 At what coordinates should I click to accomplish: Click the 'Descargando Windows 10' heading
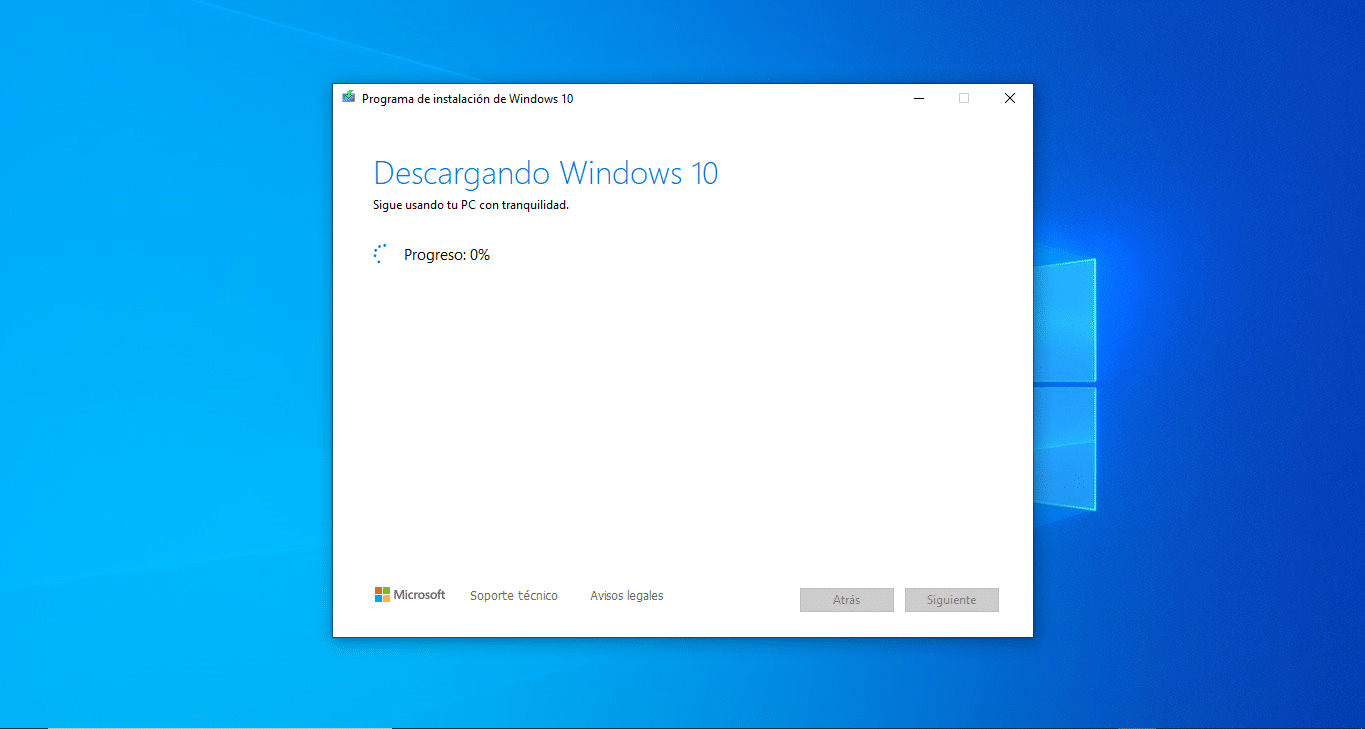[545, 173]
